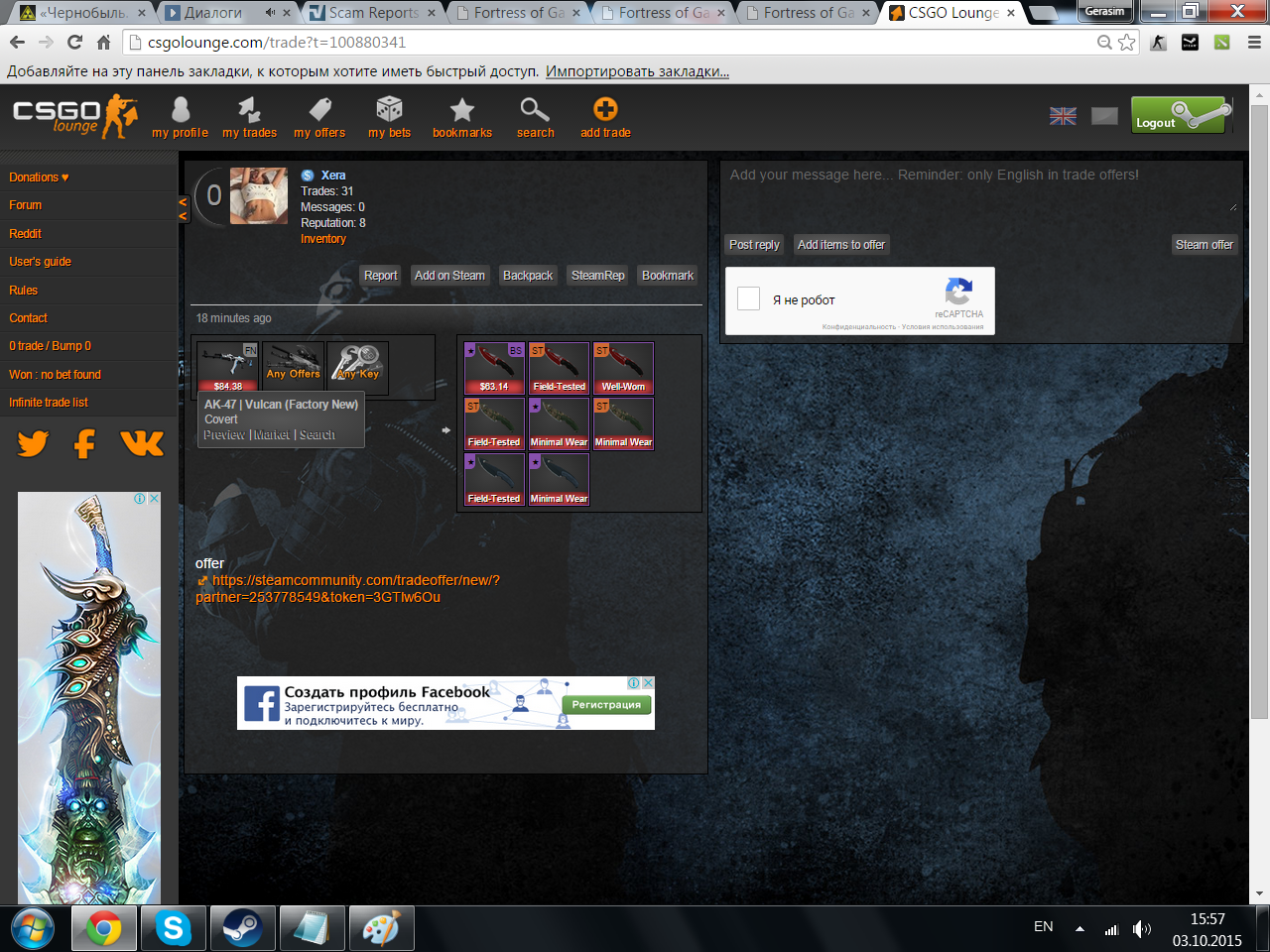Open the VK icon in sidebar

click(142, 443)
